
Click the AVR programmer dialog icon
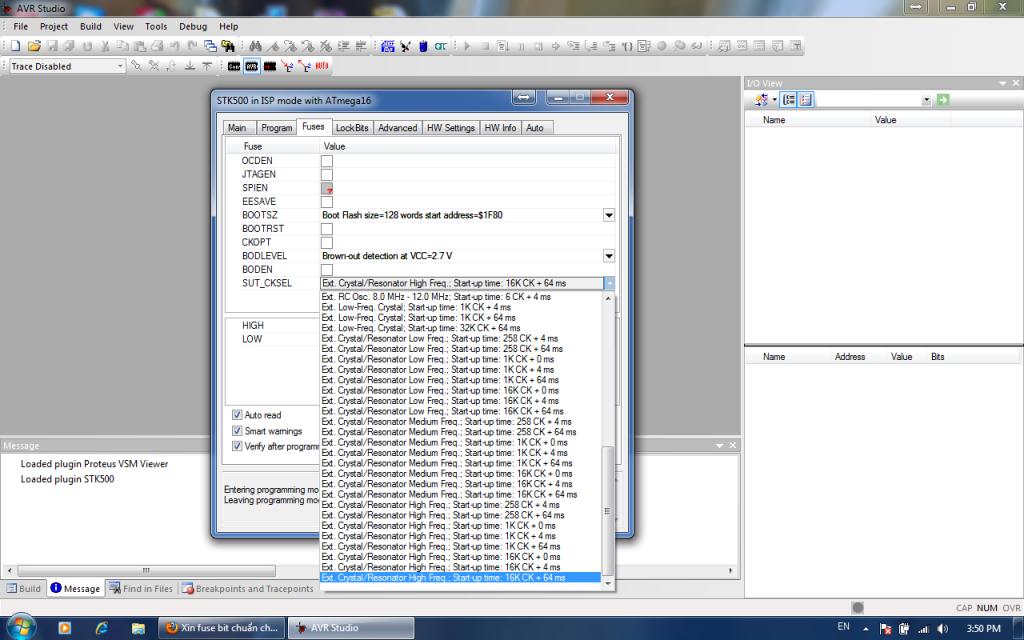coord(252,66)
